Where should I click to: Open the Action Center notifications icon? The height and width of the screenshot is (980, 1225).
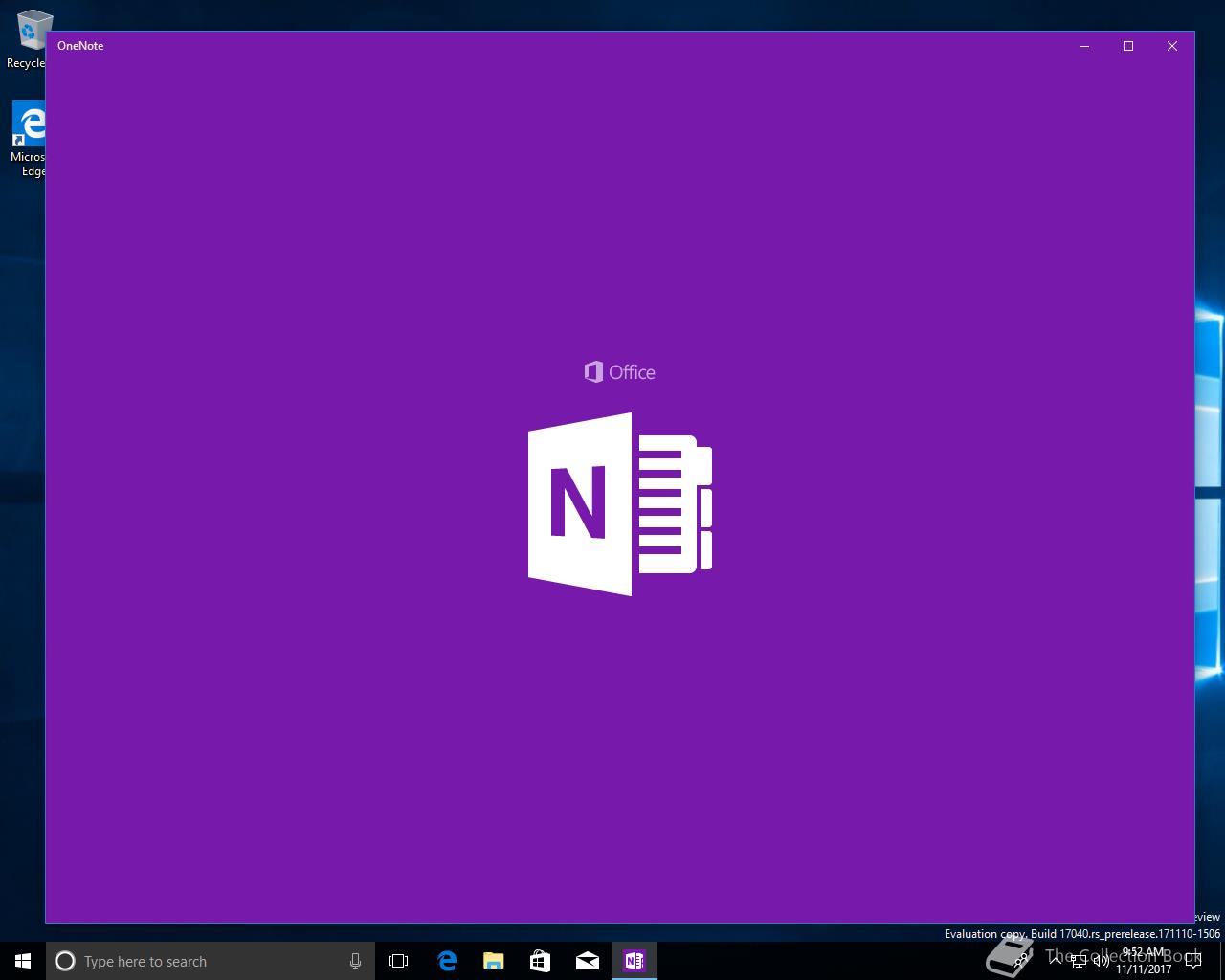pyautogui.click(x=1192, y=961)
